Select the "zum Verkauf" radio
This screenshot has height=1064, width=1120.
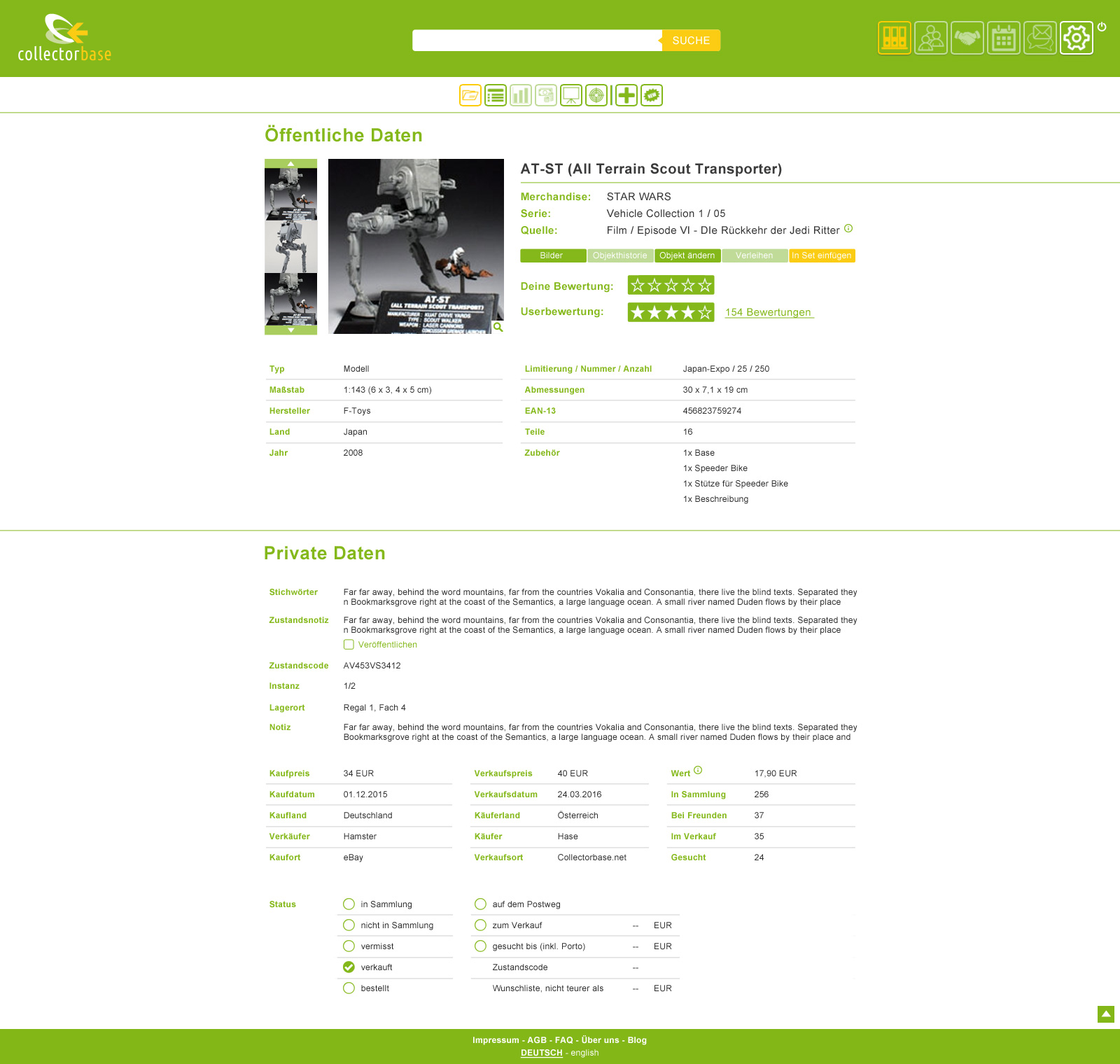(480, 925)
